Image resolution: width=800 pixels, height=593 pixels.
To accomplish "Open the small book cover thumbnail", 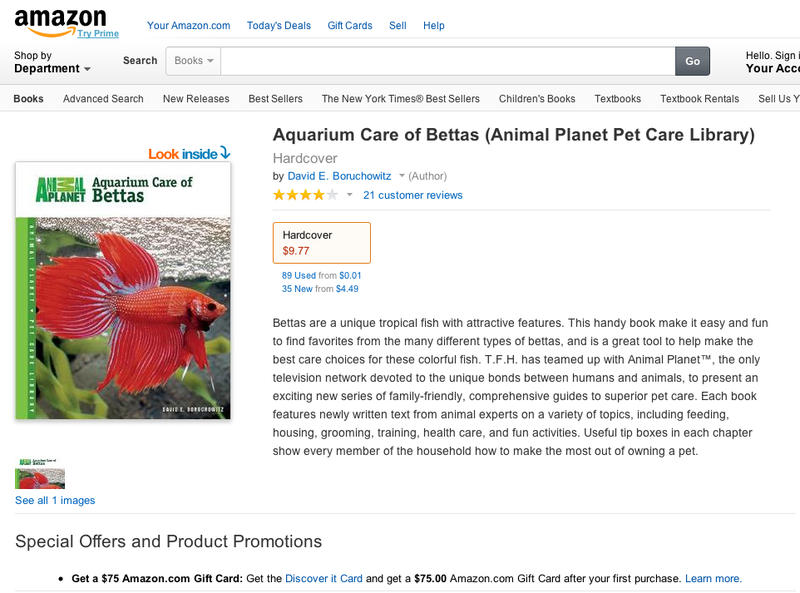I will click(x=40, y=473).
